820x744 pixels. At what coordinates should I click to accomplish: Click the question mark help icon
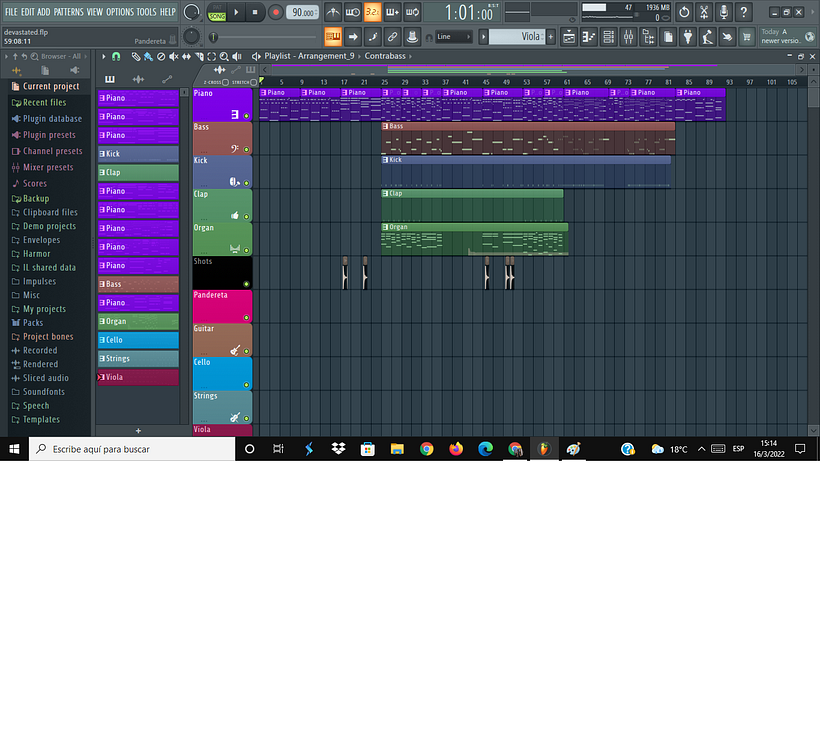[x=744, y=12]
